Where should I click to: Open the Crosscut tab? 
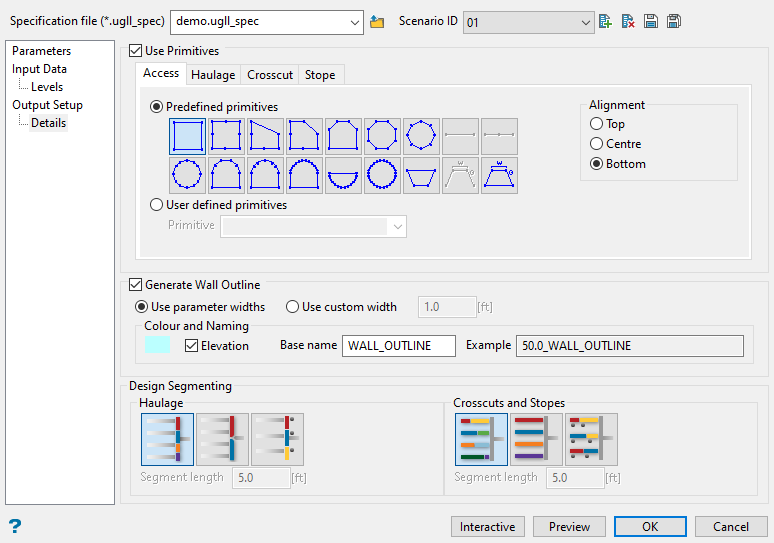[269, 75]
